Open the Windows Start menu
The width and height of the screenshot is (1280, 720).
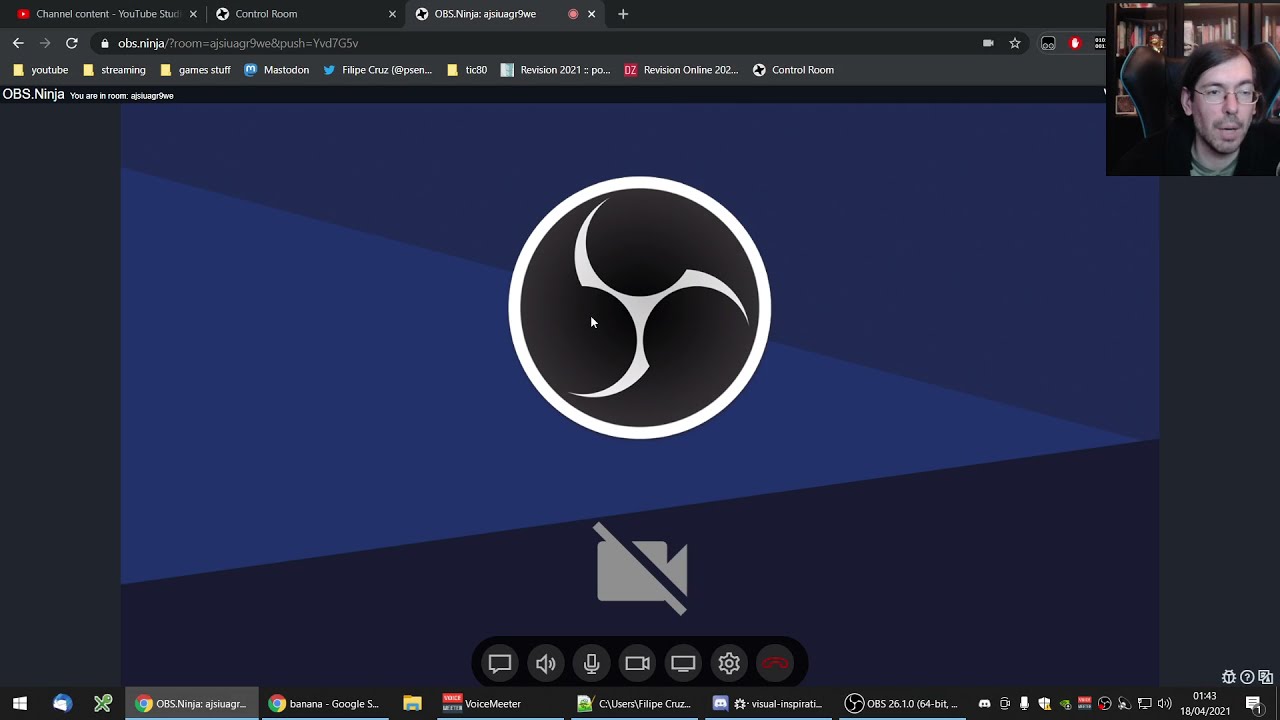(x=20, y=704)
